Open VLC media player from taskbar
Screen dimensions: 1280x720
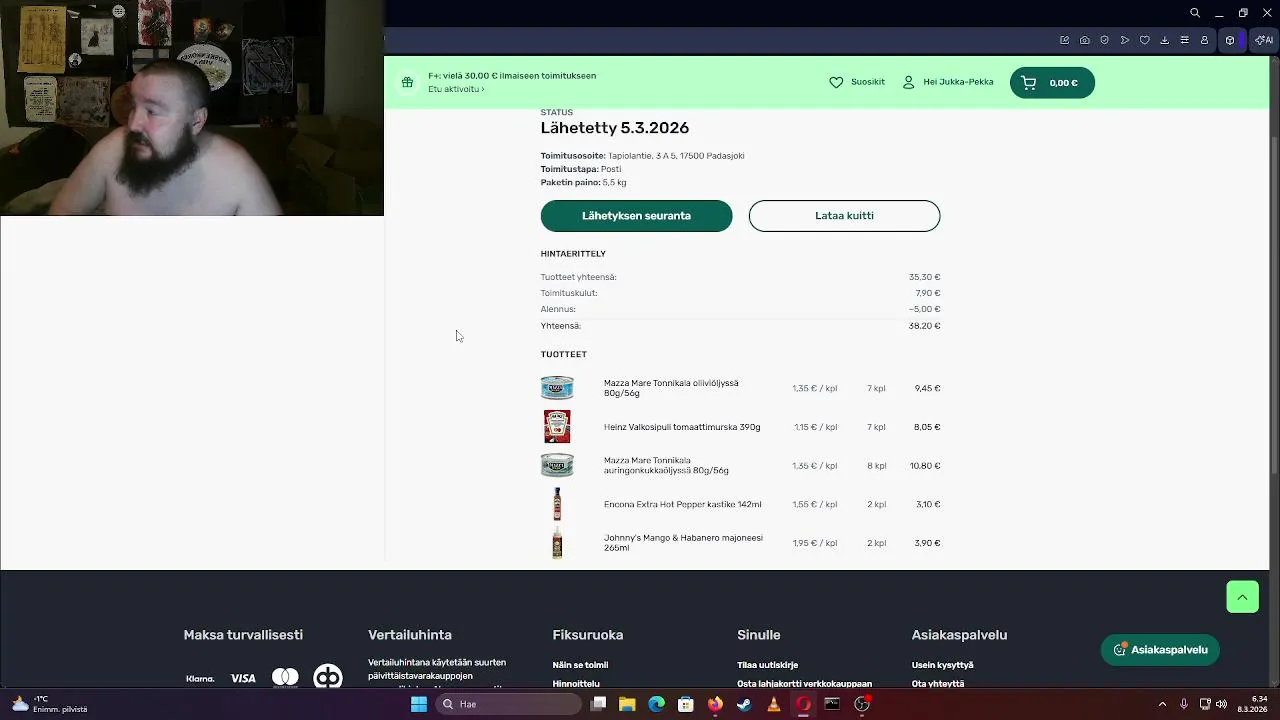(773, 704)
